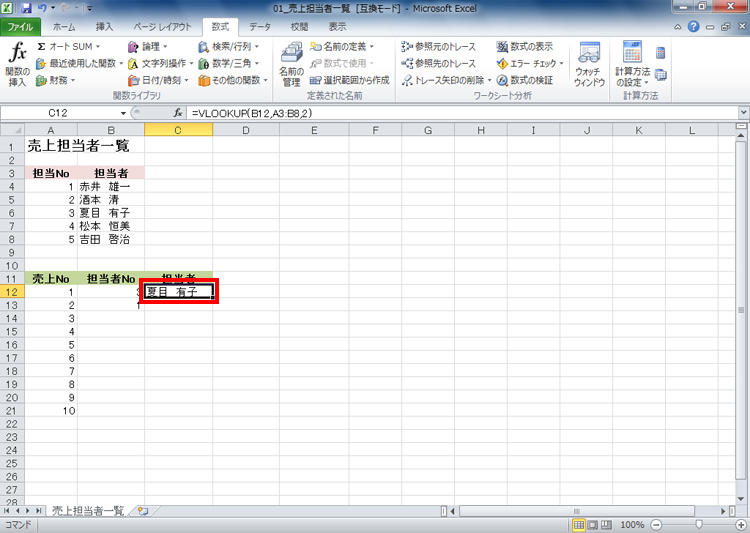Open the Insert Function (関数の挿入) button

pyautogui.click(x=18, y=65)
